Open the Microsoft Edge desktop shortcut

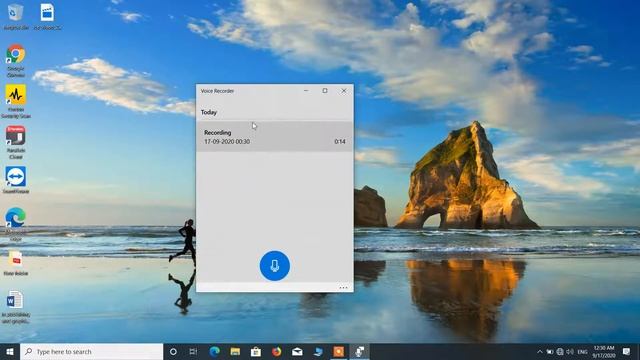16,224
